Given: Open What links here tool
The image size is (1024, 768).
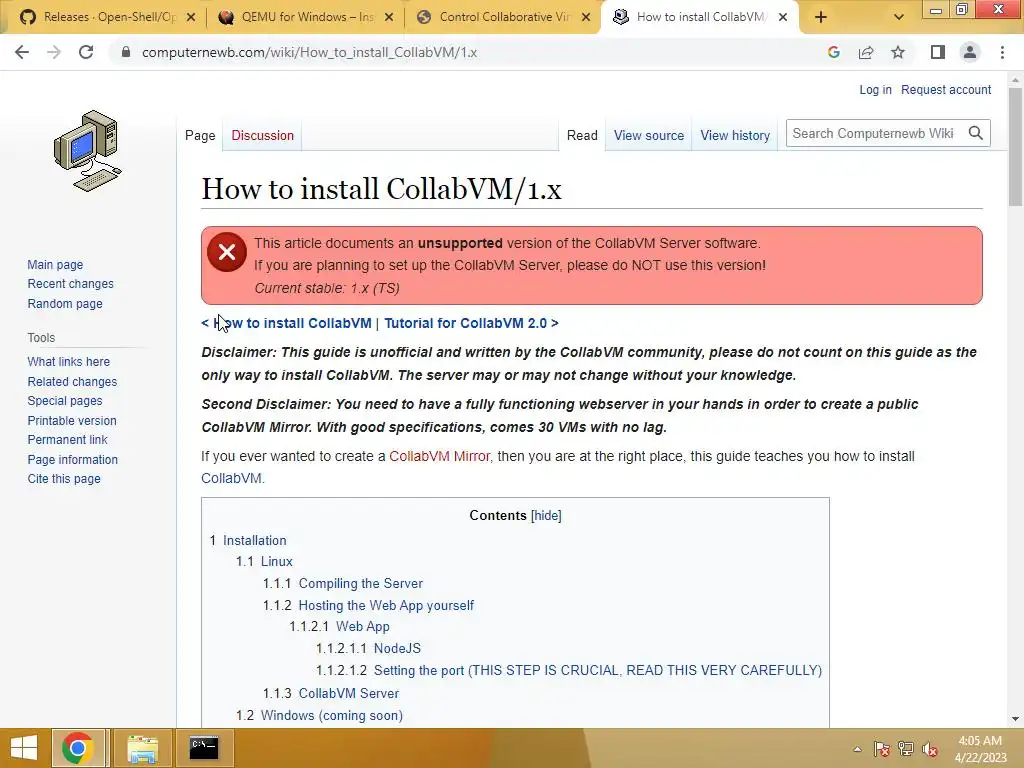Looking at the screenshot, I should 69,361.
